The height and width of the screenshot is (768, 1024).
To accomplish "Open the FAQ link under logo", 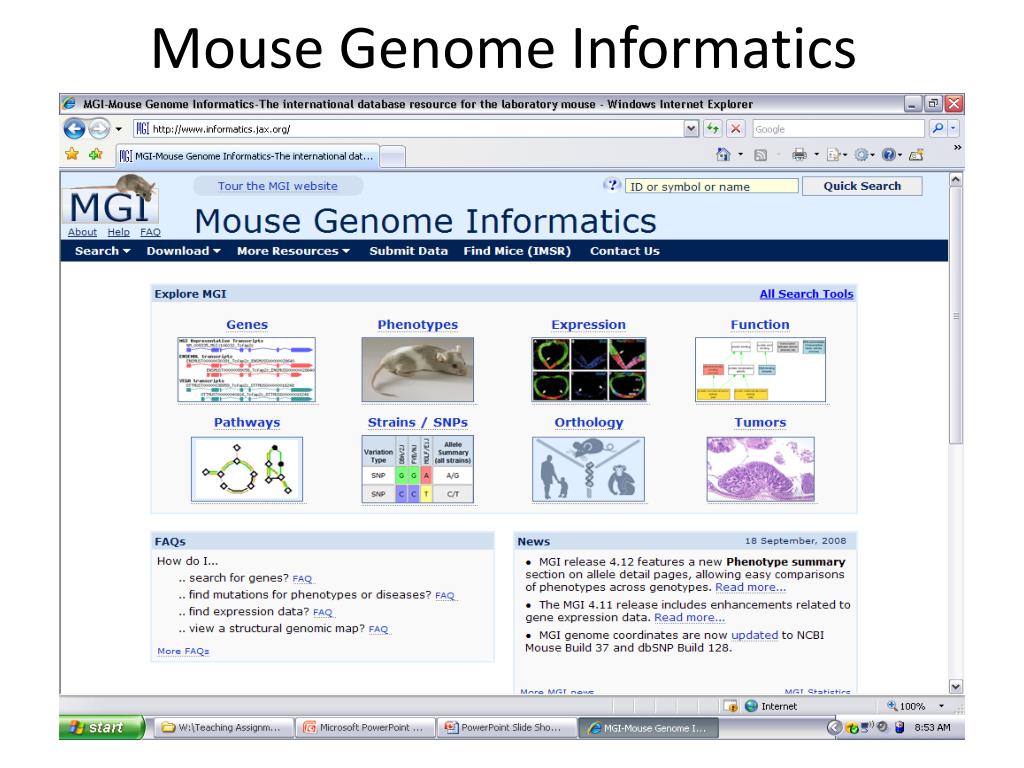I will [x=150, y=232].
